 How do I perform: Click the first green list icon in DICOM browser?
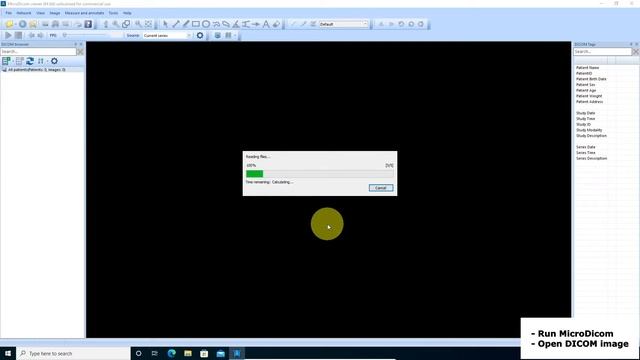pos(6,61)
